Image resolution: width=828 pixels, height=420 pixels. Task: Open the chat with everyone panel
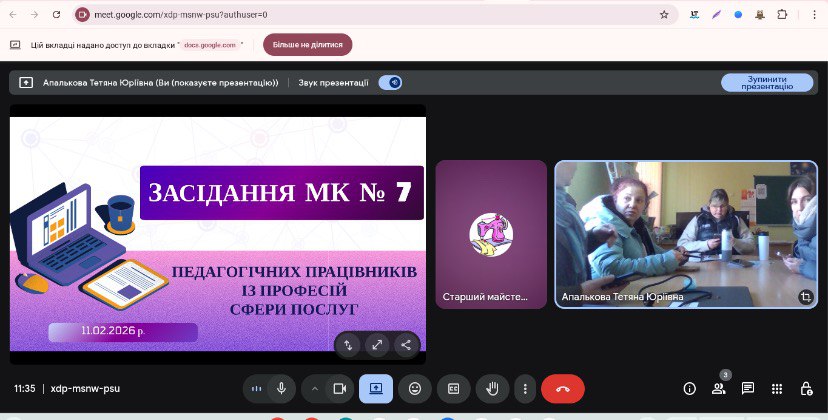coord(747,388)
